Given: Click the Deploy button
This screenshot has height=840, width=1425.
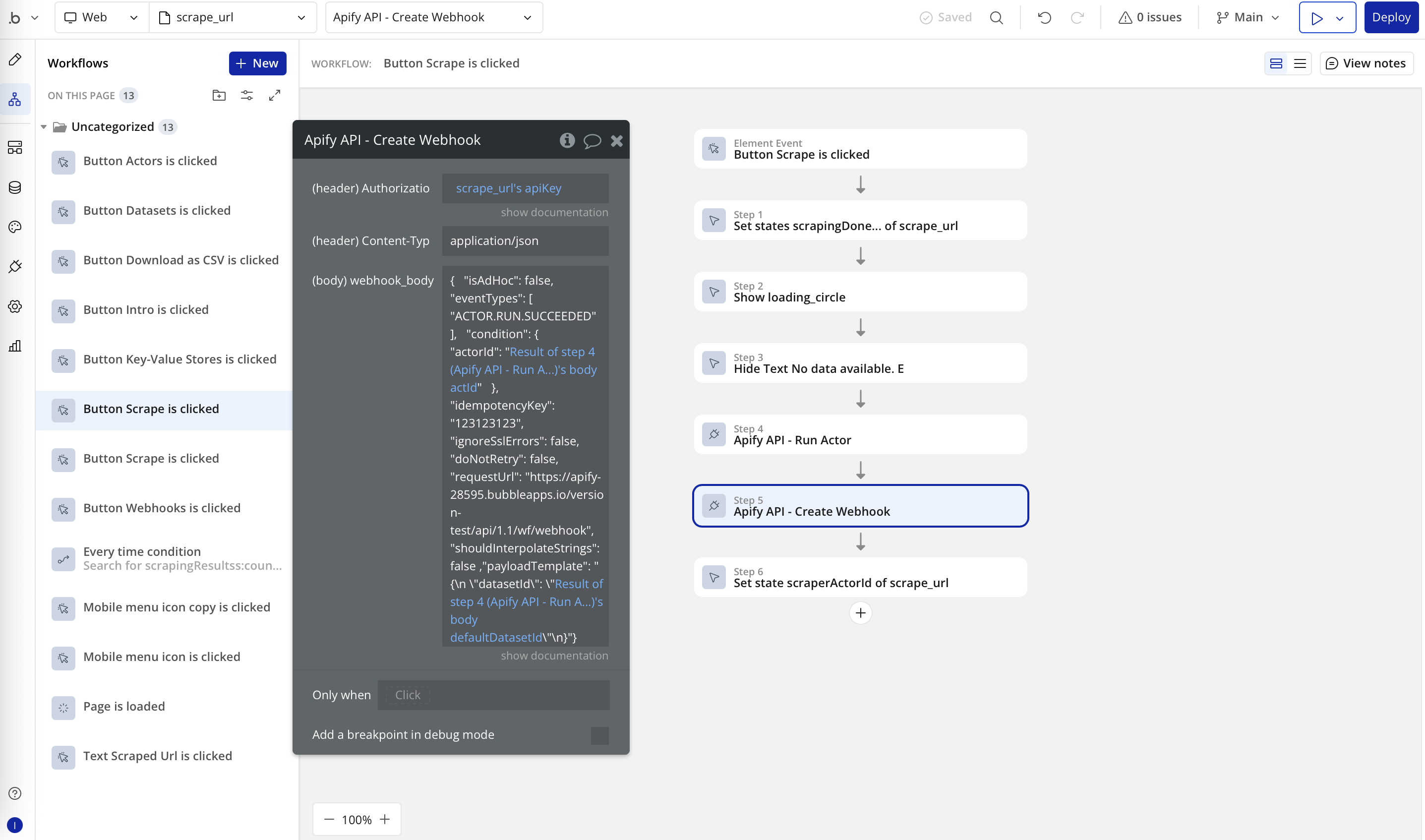Looking at the screenshot, I should tap(1391, 17).
